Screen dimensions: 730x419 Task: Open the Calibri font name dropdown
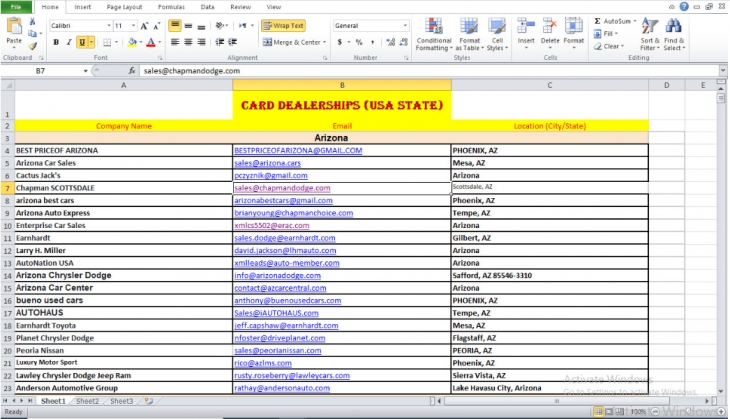[x=109, y=26]
